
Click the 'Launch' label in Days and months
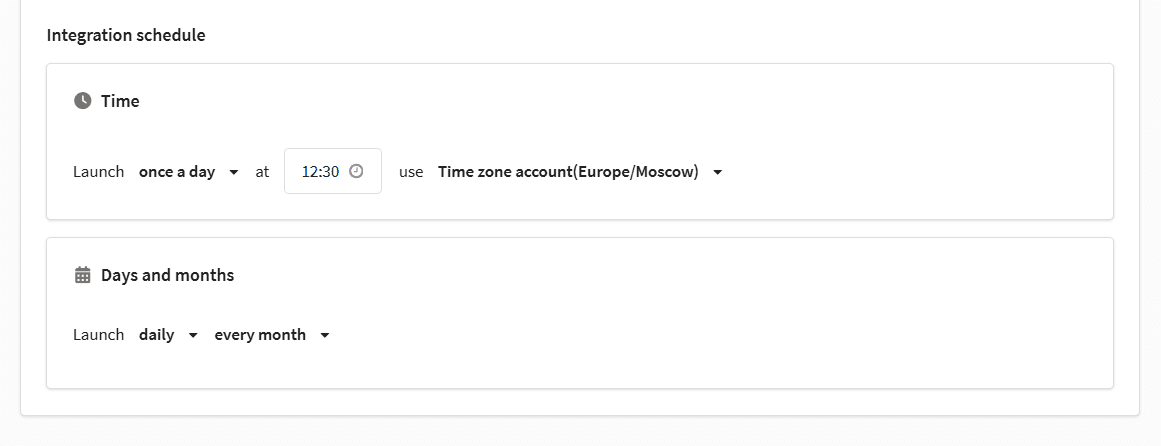click(x=98, y=335)
